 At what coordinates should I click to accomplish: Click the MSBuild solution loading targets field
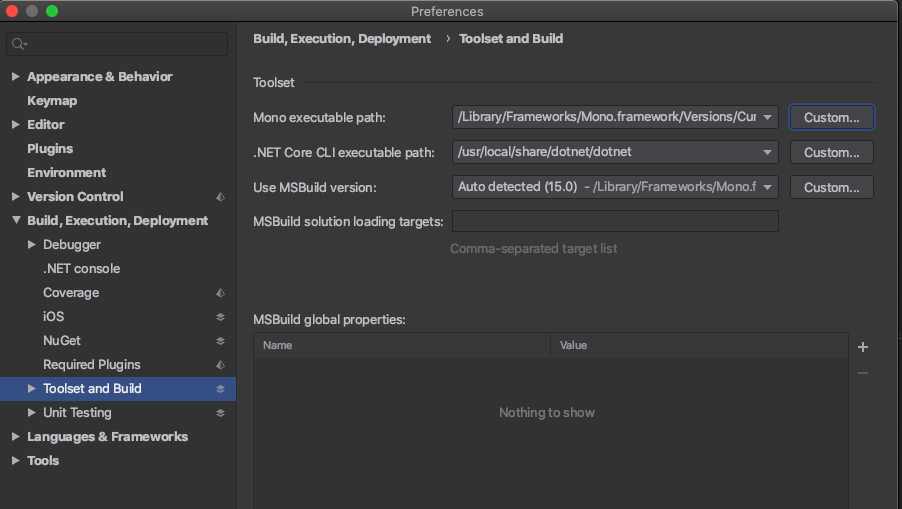(x=615, y=221)
